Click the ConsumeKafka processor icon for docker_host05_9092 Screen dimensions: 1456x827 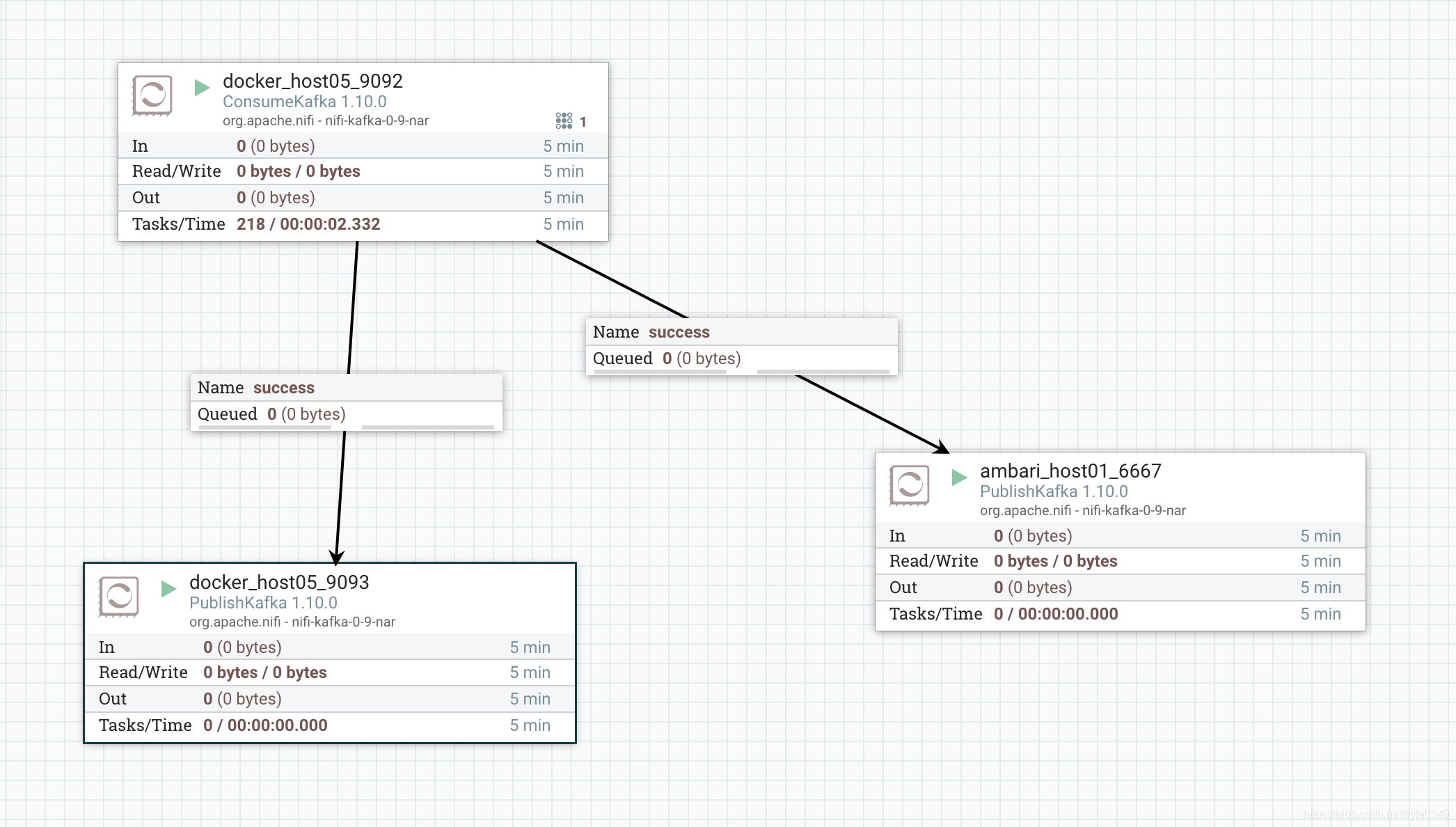click(152, 95)
